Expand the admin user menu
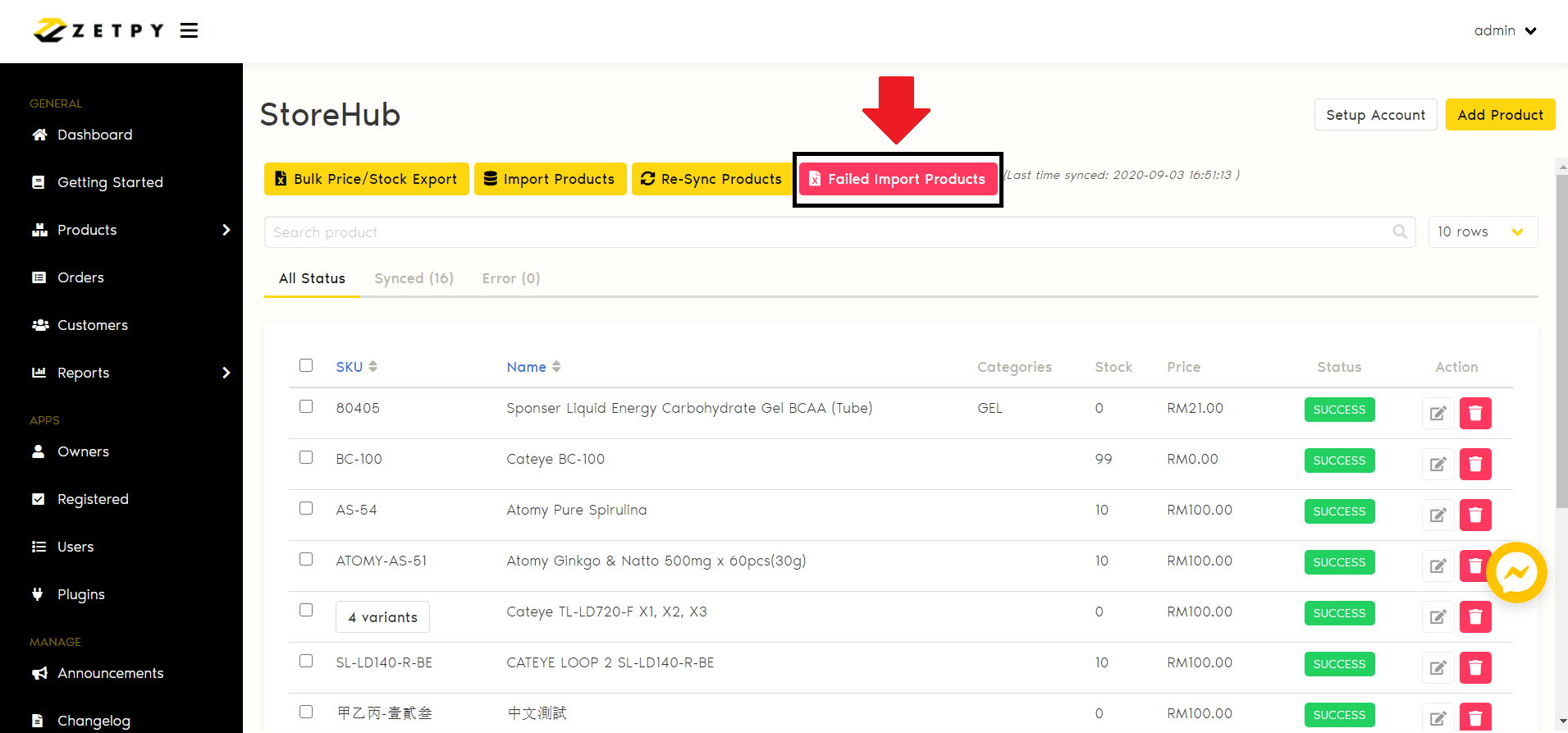Viewport: 1568px width, 733px height. click(1505, 31)
